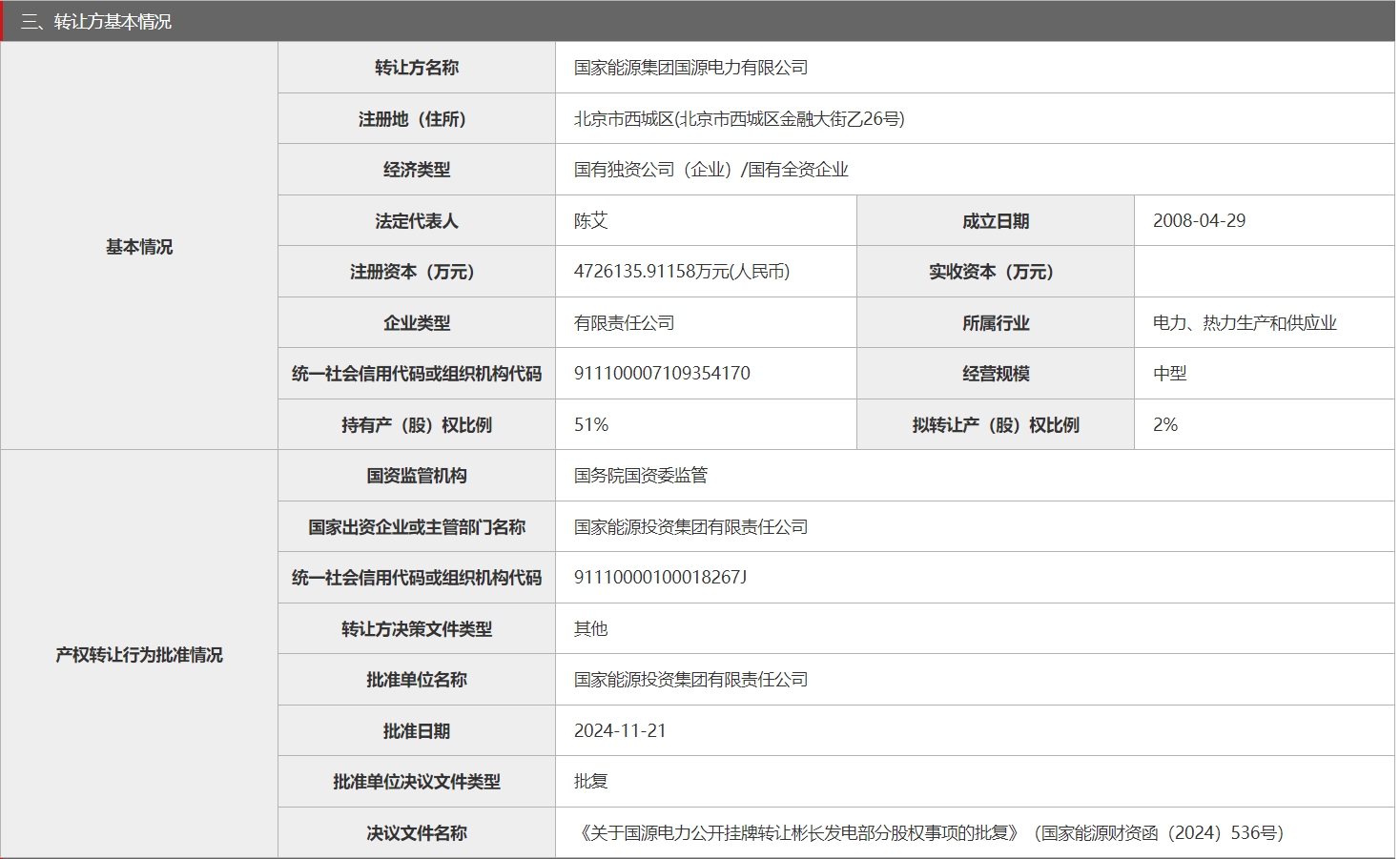Select resolution file type value 批复
1400x859 pixels.
click(591, 782)
